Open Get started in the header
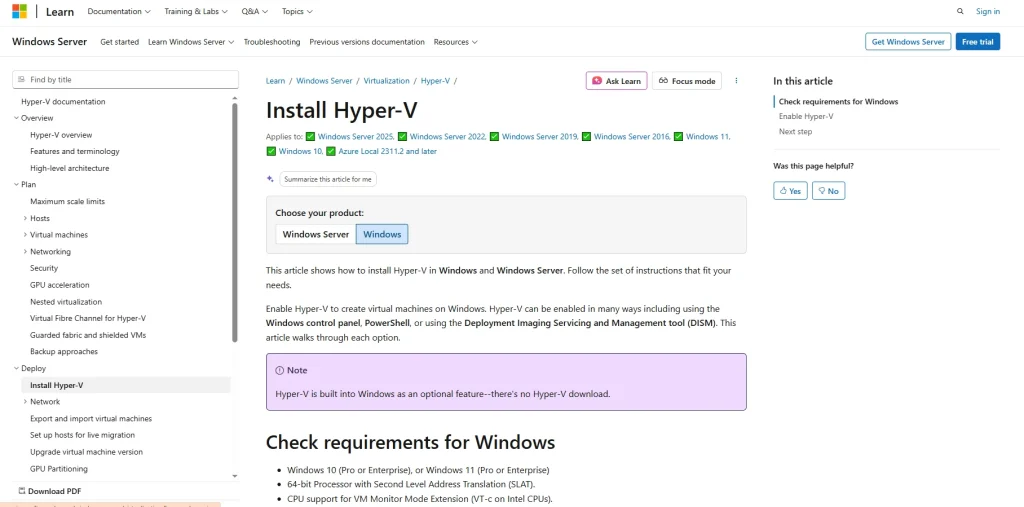 (x=120, y=42)
